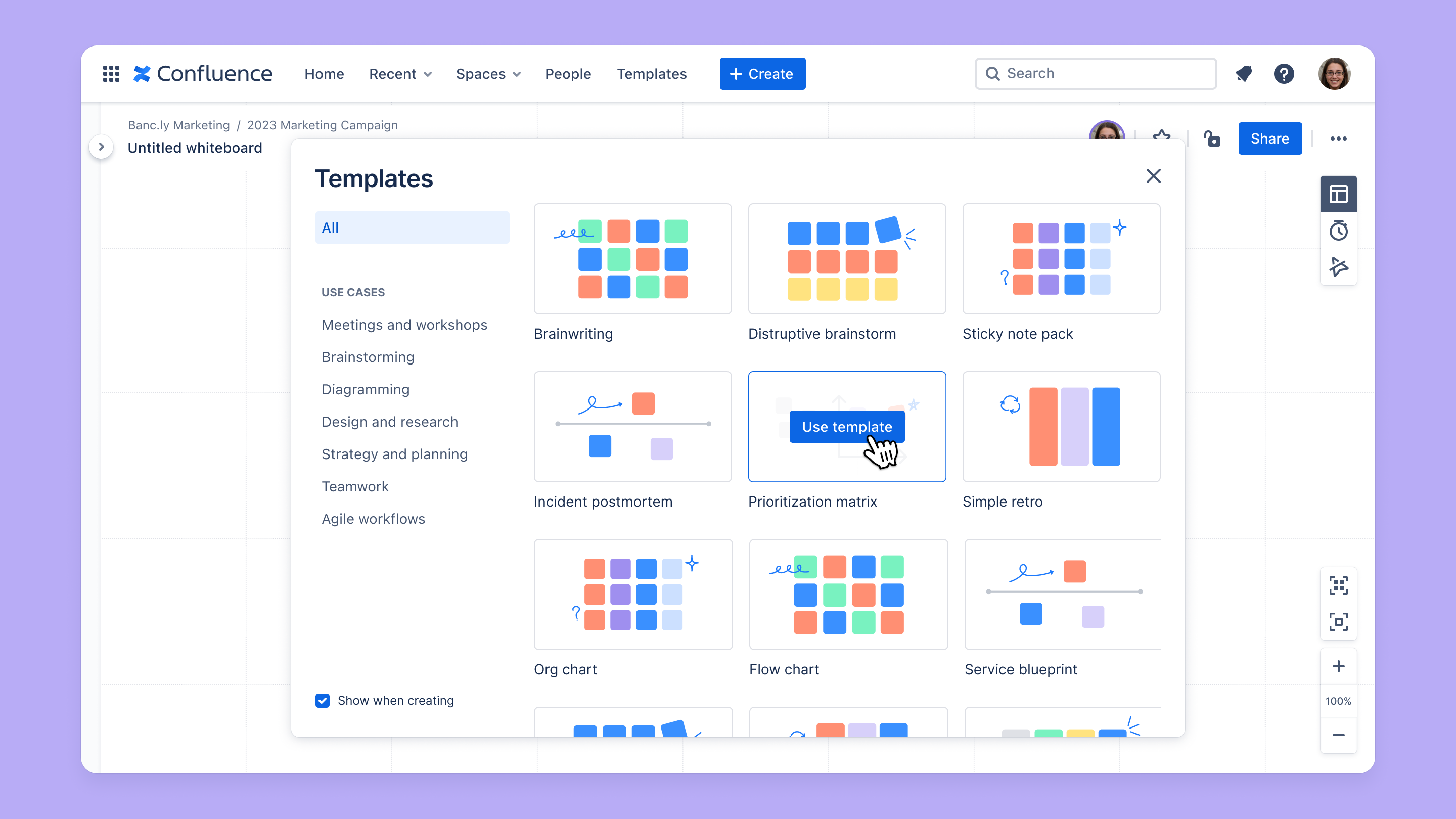Screen dimensions: 1456x819
Task: Toggle the sidebar collapse arrow
Action: (x=100, y=147)
